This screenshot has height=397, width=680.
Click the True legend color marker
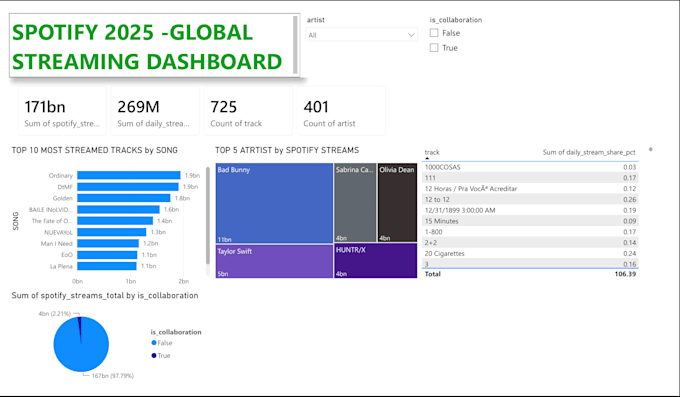[x=154, y=355]
